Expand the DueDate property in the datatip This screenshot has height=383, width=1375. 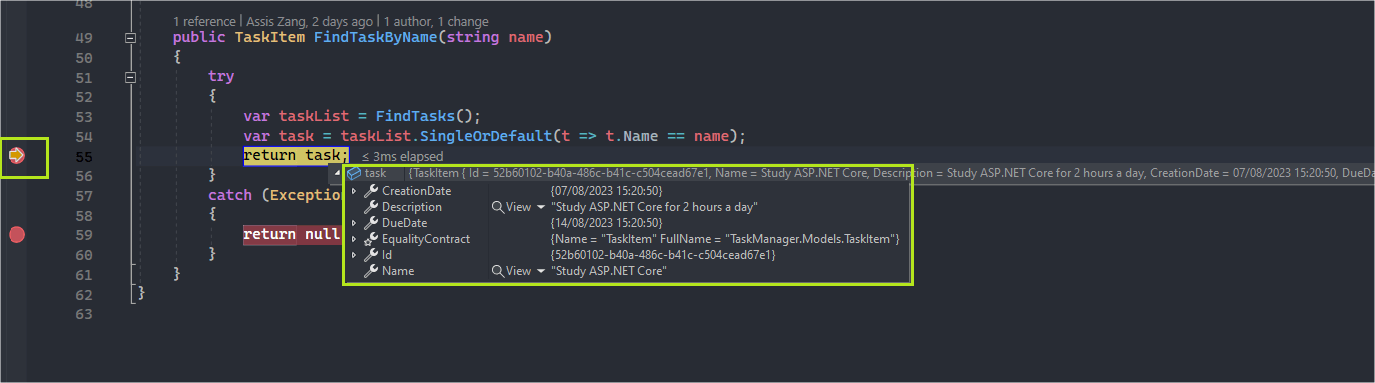(x=353, y=223)
